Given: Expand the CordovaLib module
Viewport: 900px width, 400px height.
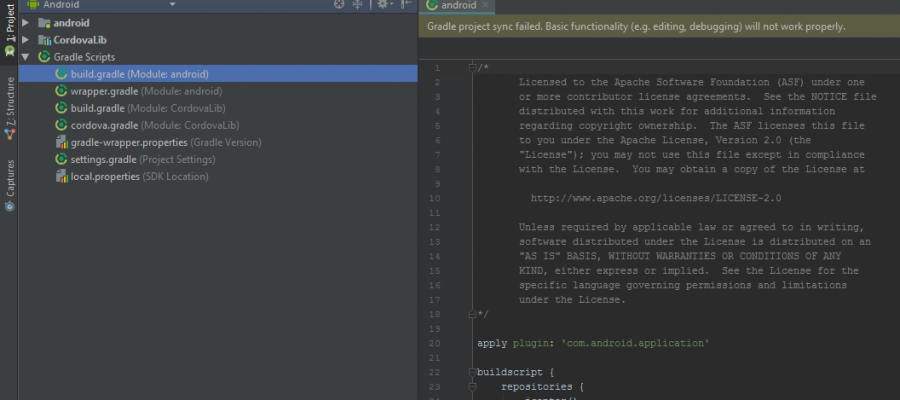Looking at the screenshot, I should (25, 39).
